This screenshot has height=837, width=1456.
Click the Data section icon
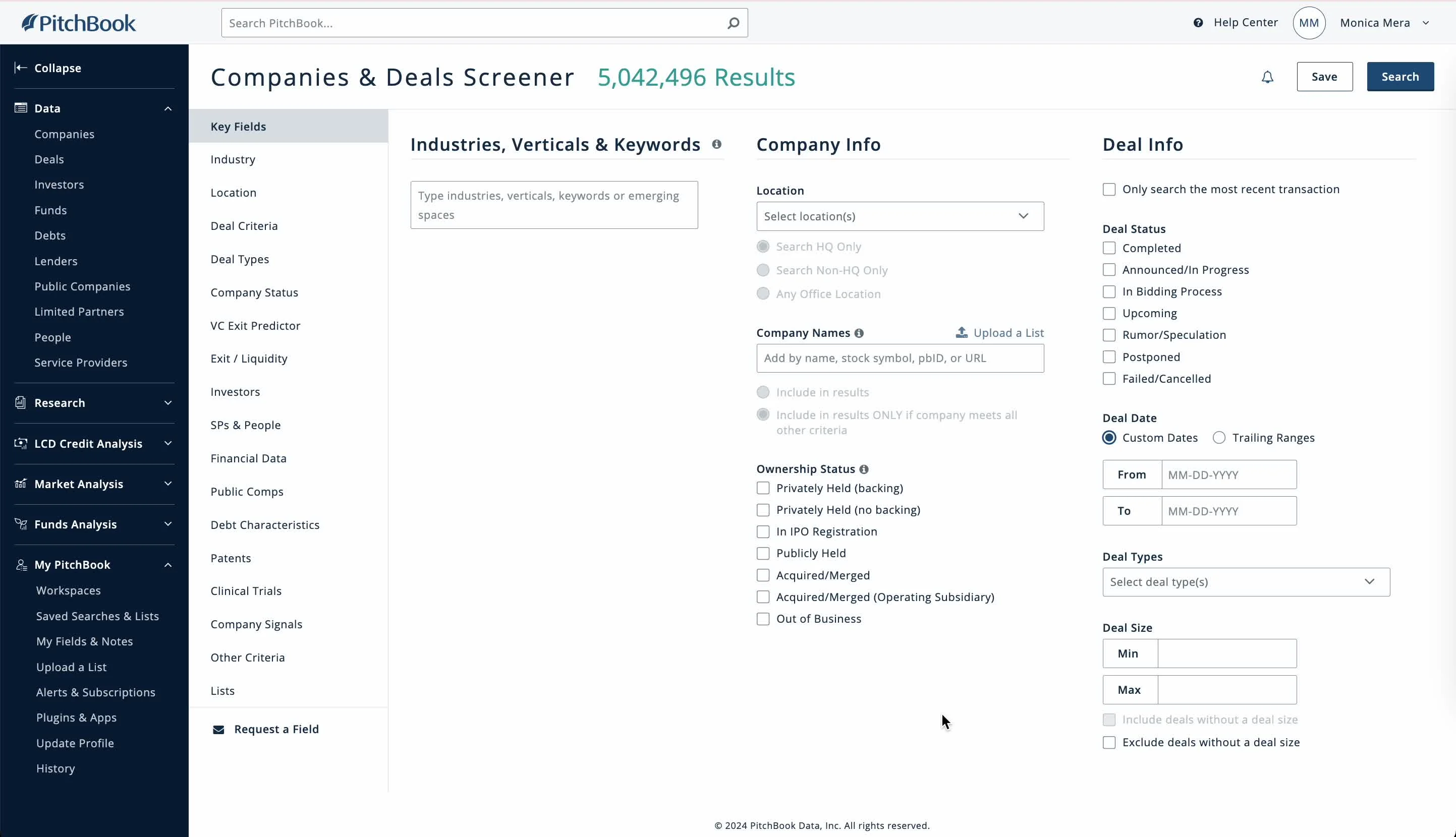point(21,108)
